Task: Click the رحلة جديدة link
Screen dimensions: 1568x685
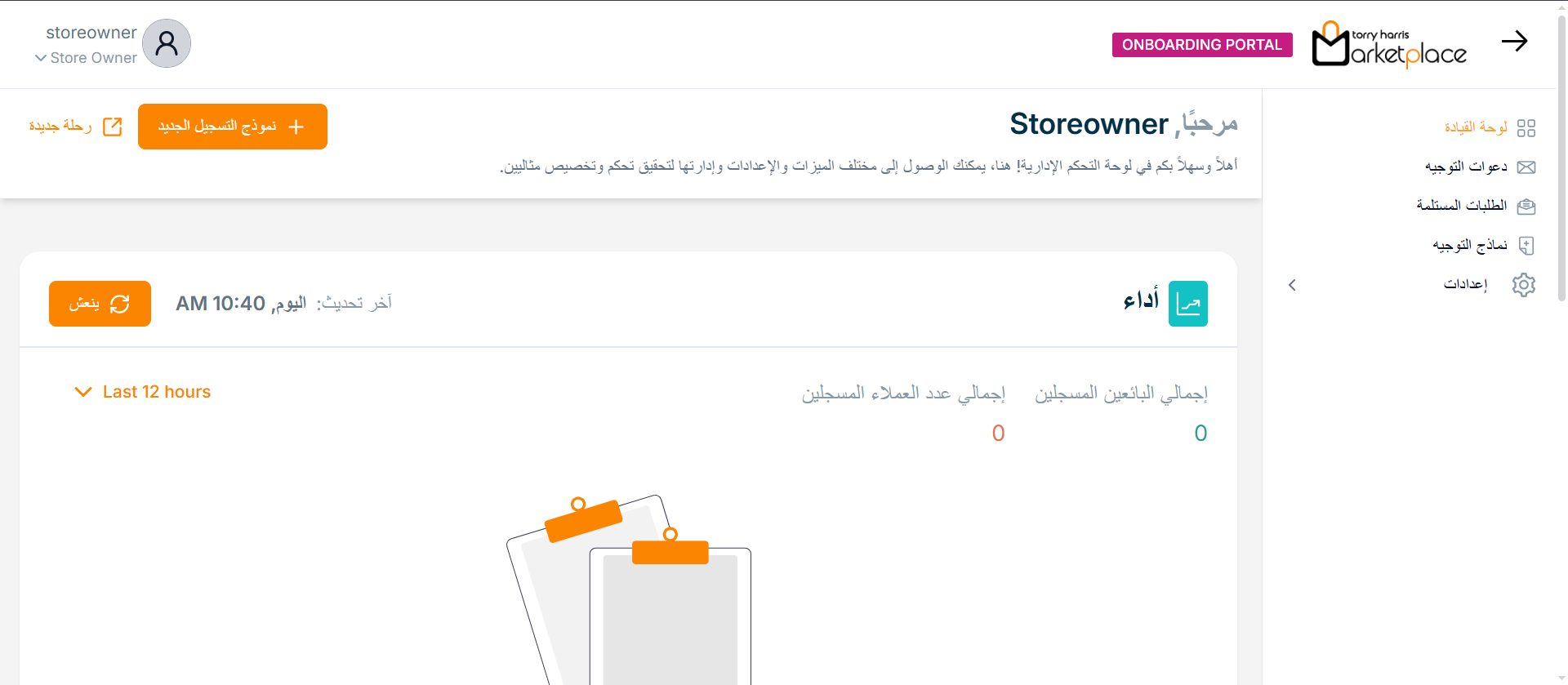Action: tap(60, 127)
